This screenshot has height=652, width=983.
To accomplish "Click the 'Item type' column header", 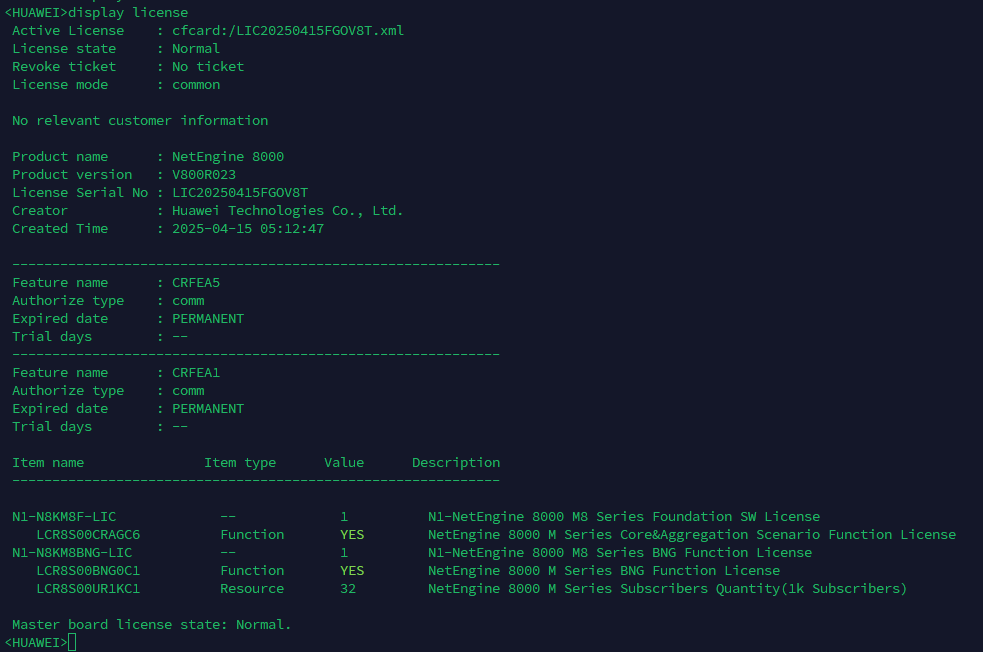I will tap(239, 463).
